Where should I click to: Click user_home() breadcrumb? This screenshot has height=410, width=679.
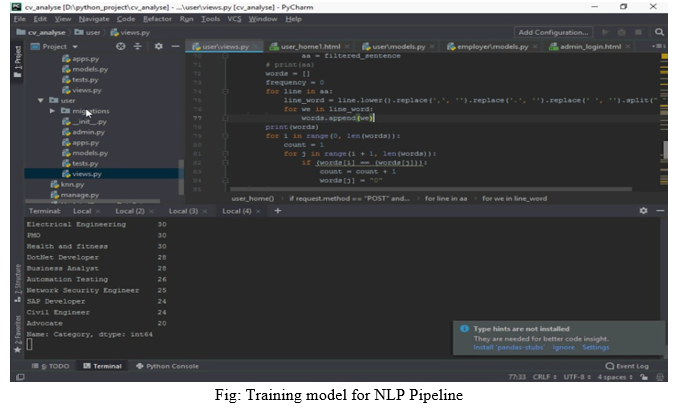pyautogui.click(x=252, y=198)
